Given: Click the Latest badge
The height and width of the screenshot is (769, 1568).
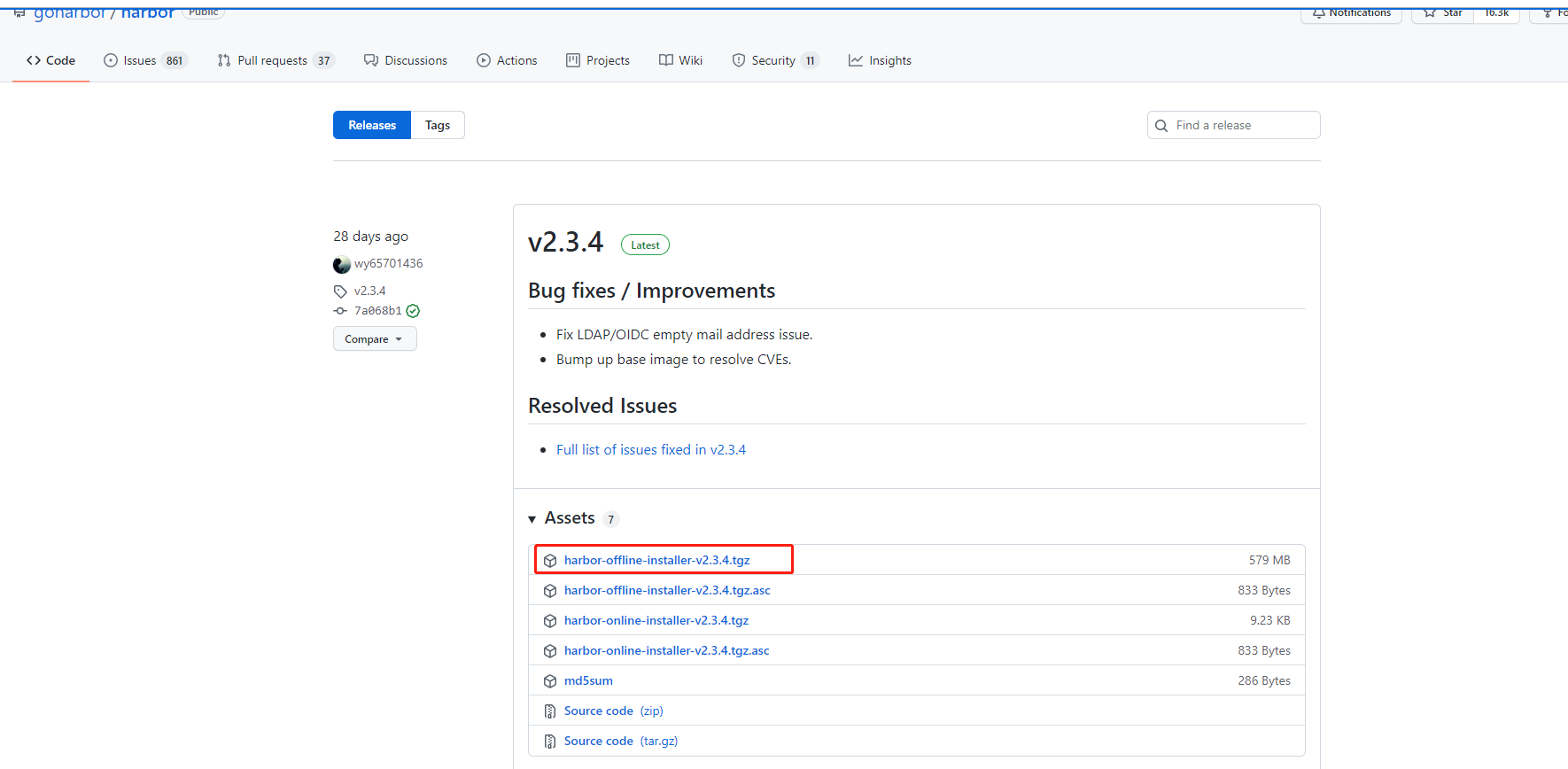Looking at the screenshot, I should pos(645,245).
